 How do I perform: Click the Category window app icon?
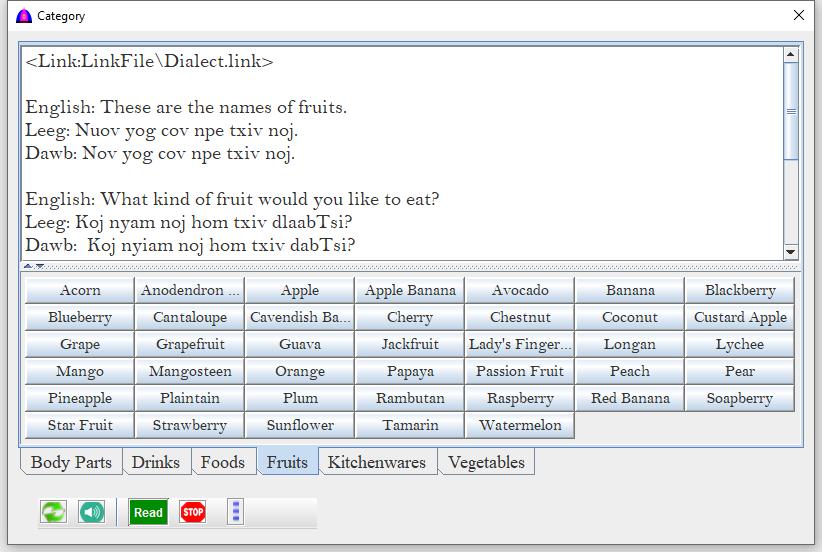24,16
